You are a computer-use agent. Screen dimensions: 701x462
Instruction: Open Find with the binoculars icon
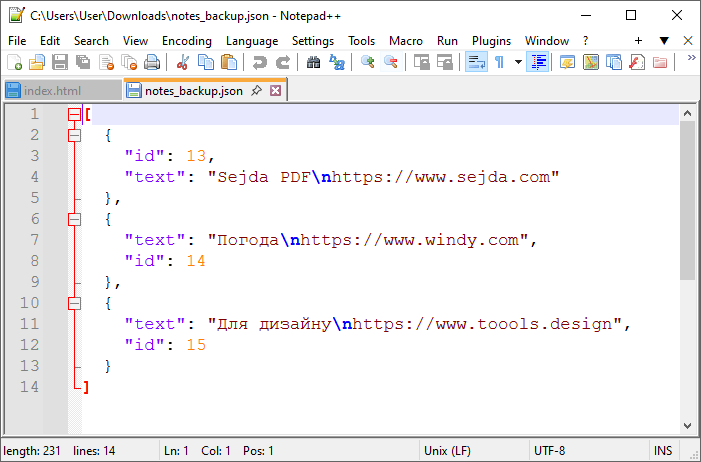point(313,62)
